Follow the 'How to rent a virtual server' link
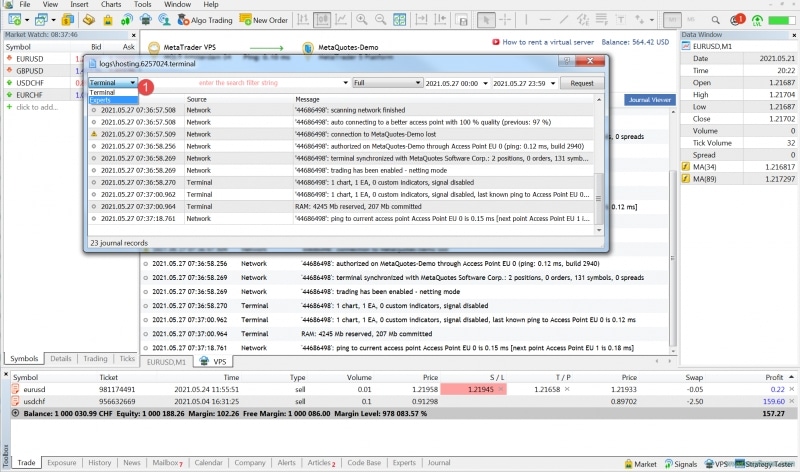The image size is (800, 472). point(547,42)
